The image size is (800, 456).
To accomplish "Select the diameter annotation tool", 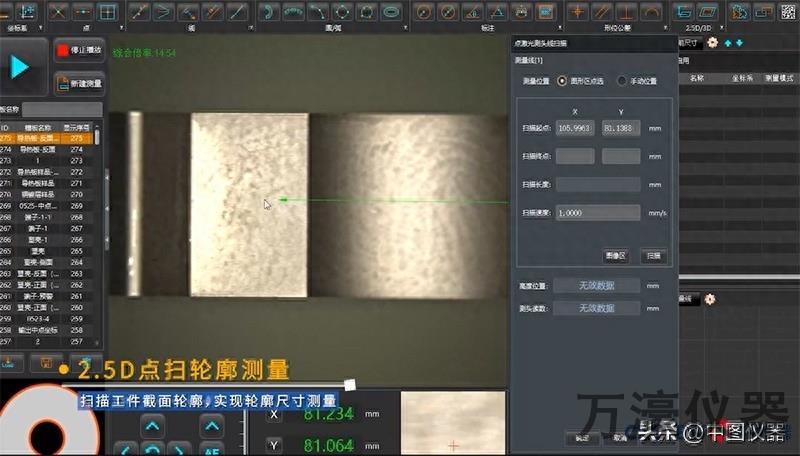I will tap(447, 12).
